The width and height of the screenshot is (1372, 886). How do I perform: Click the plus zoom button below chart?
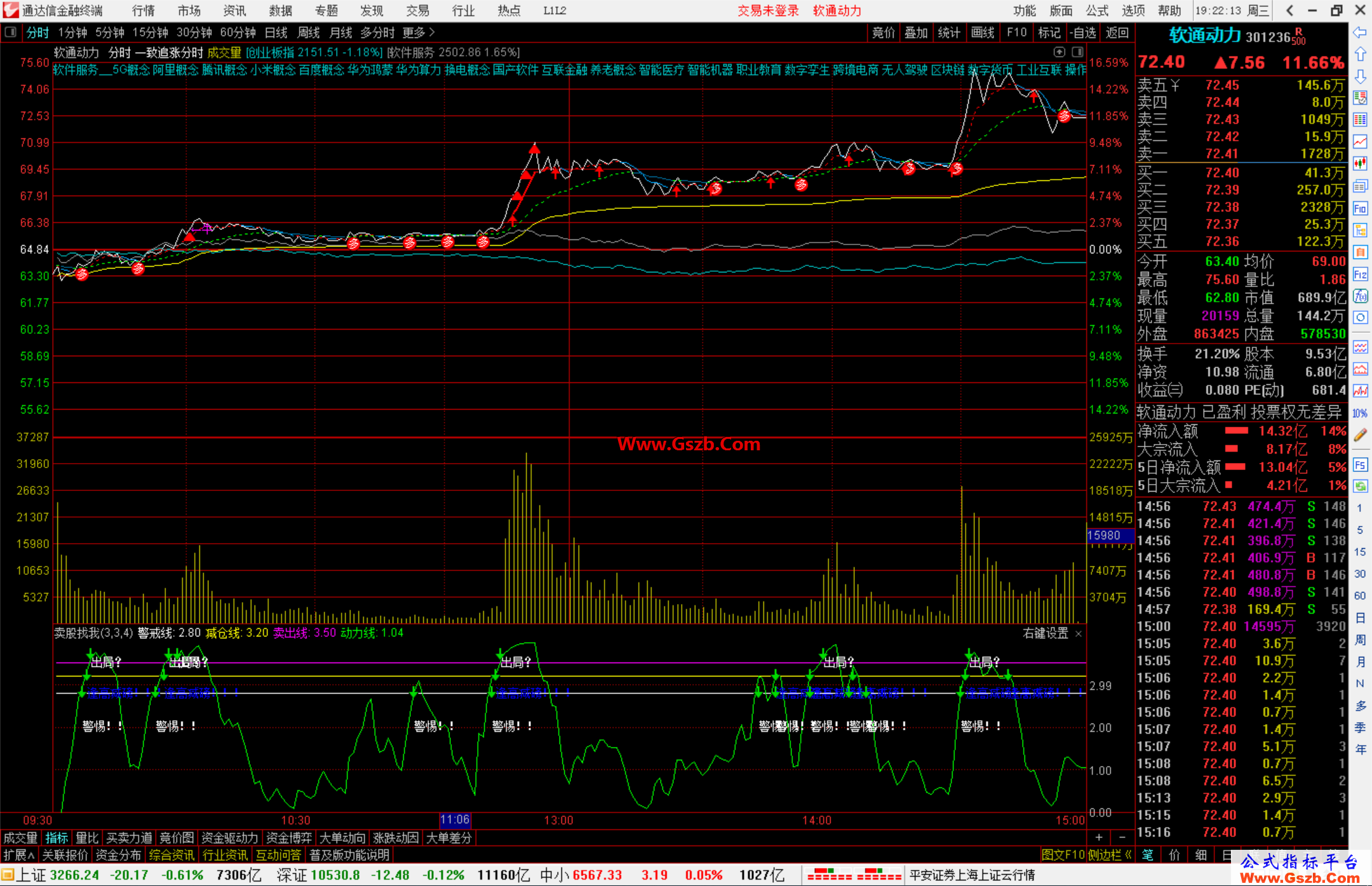[1099, 837]
